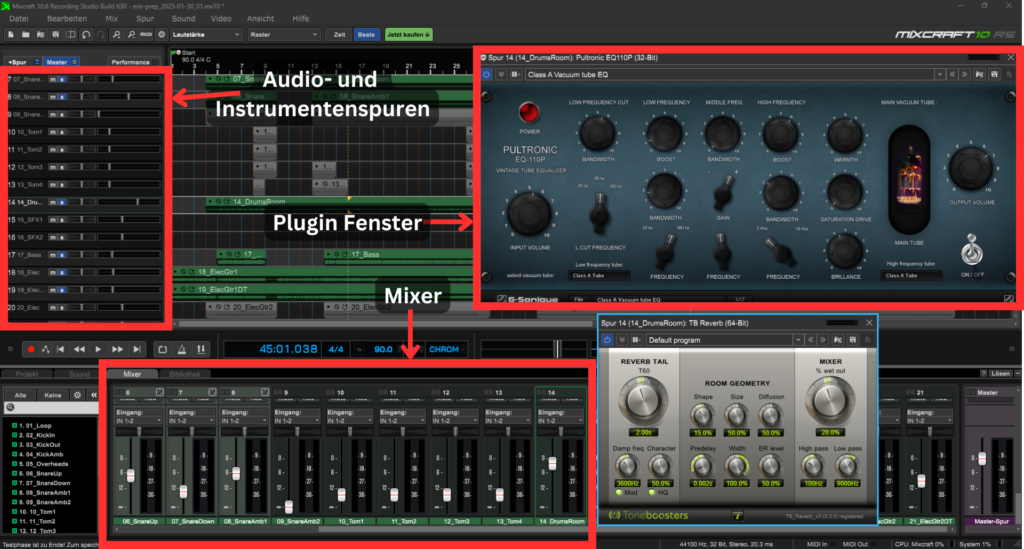Click the skip to end transport button
This screenshot has height=549, width=1024.
pyautogui.click(x=136, y=349)
